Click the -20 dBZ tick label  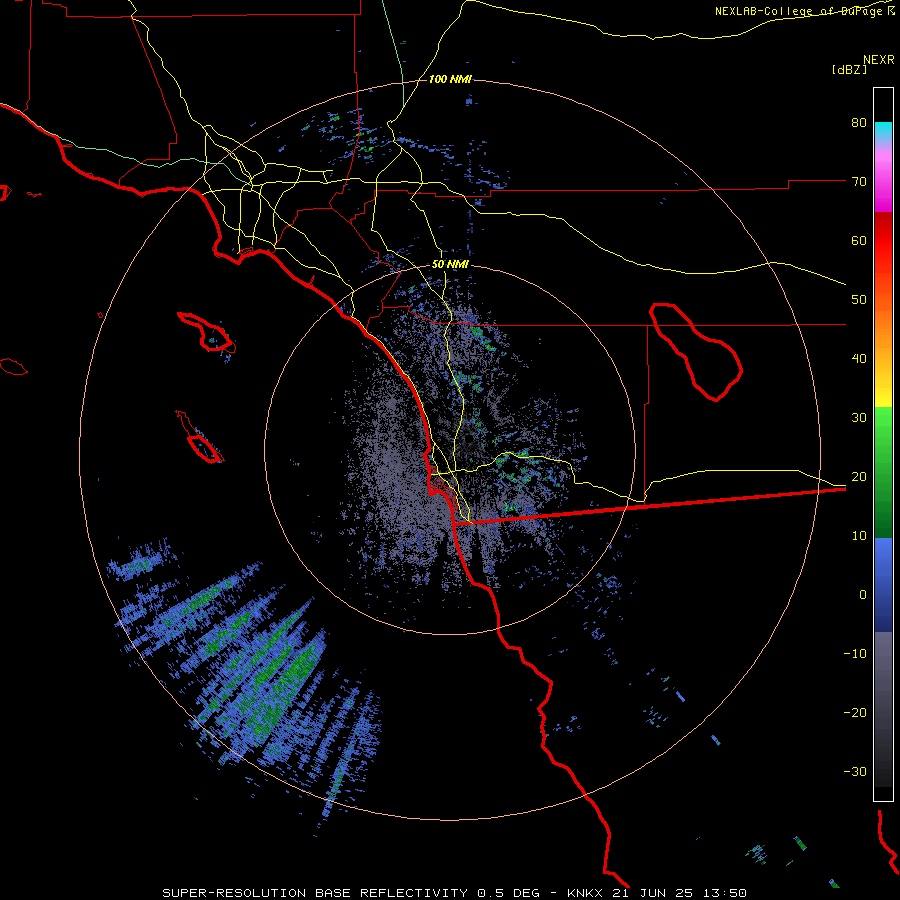[855, 712]
